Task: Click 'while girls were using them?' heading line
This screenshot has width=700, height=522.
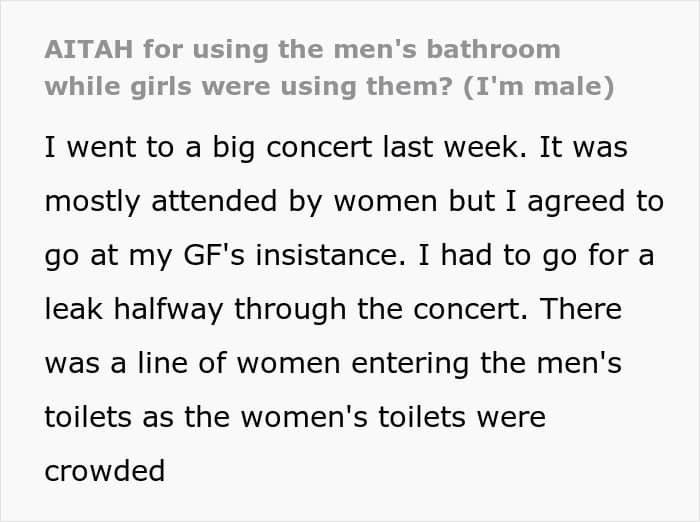Action: [x=249, y=87]
